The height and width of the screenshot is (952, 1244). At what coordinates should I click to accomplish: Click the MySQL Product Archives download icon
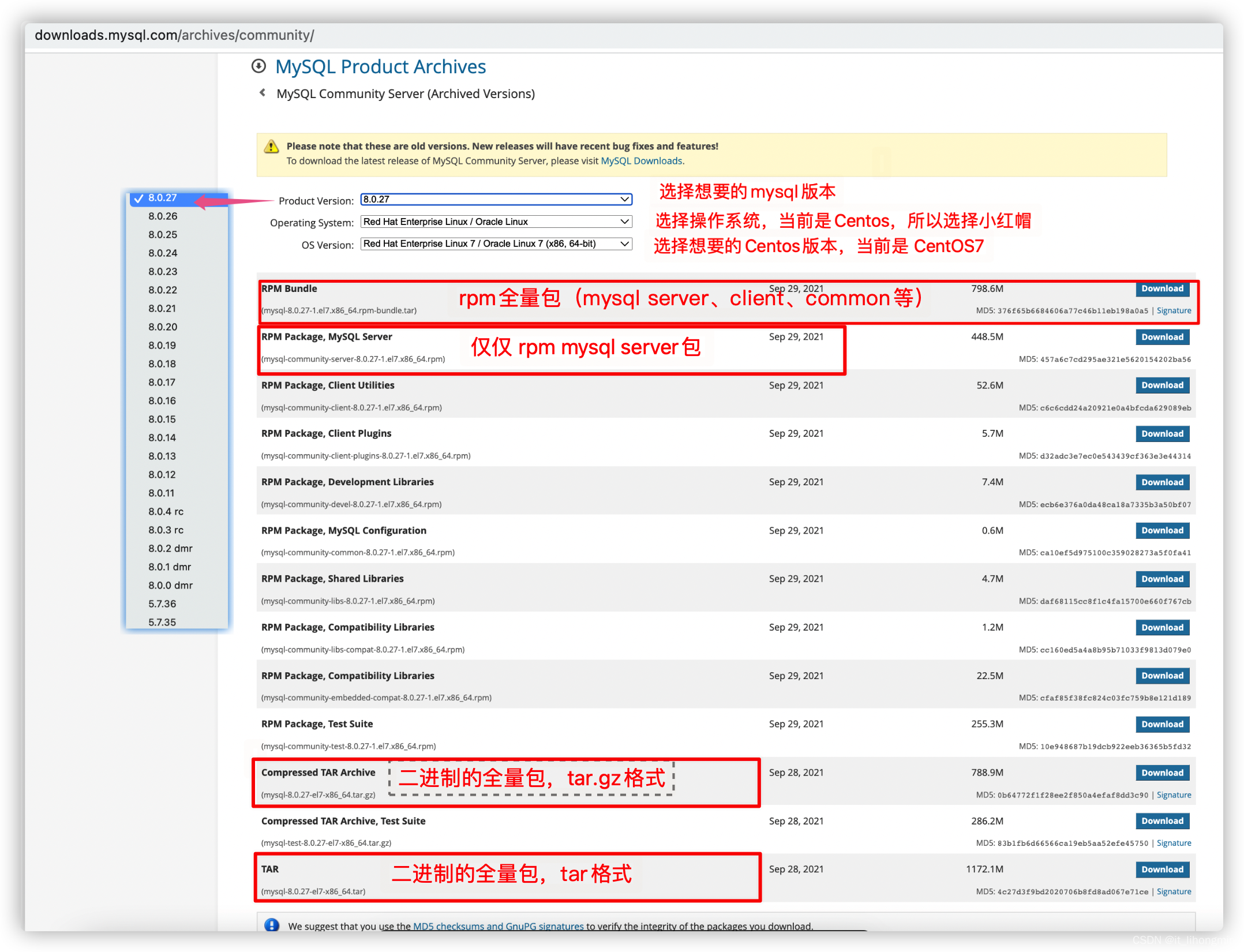point(258,66)
